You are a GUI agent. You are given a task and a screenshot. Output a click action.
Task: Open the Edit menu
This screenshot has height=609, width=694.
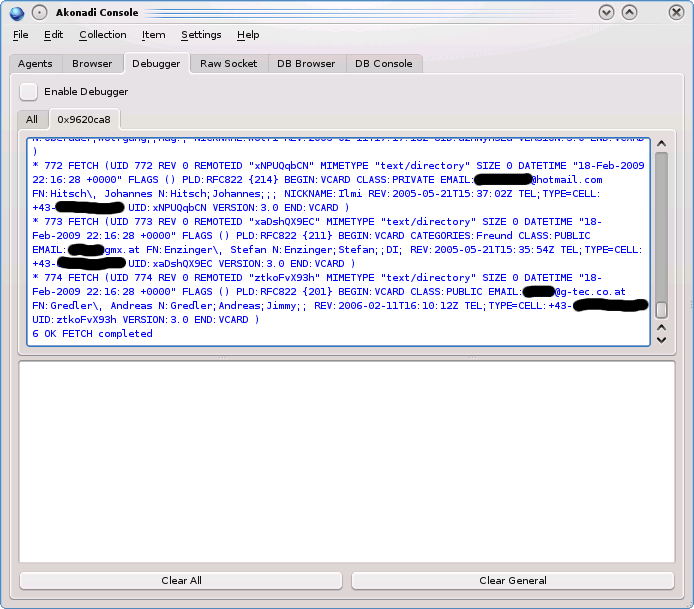[x=53, y=35]
